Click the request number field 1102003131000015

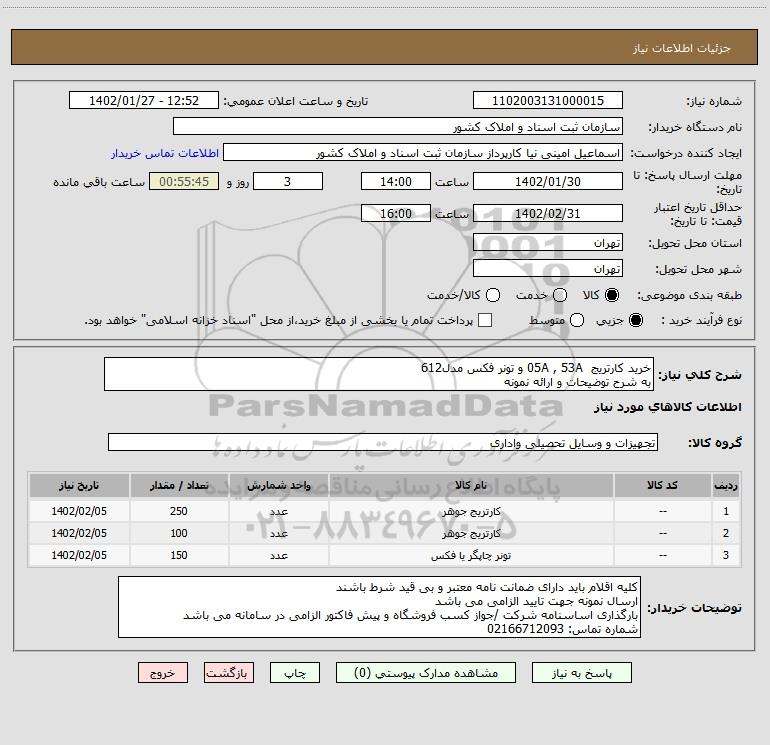click(x=548, y=101)
